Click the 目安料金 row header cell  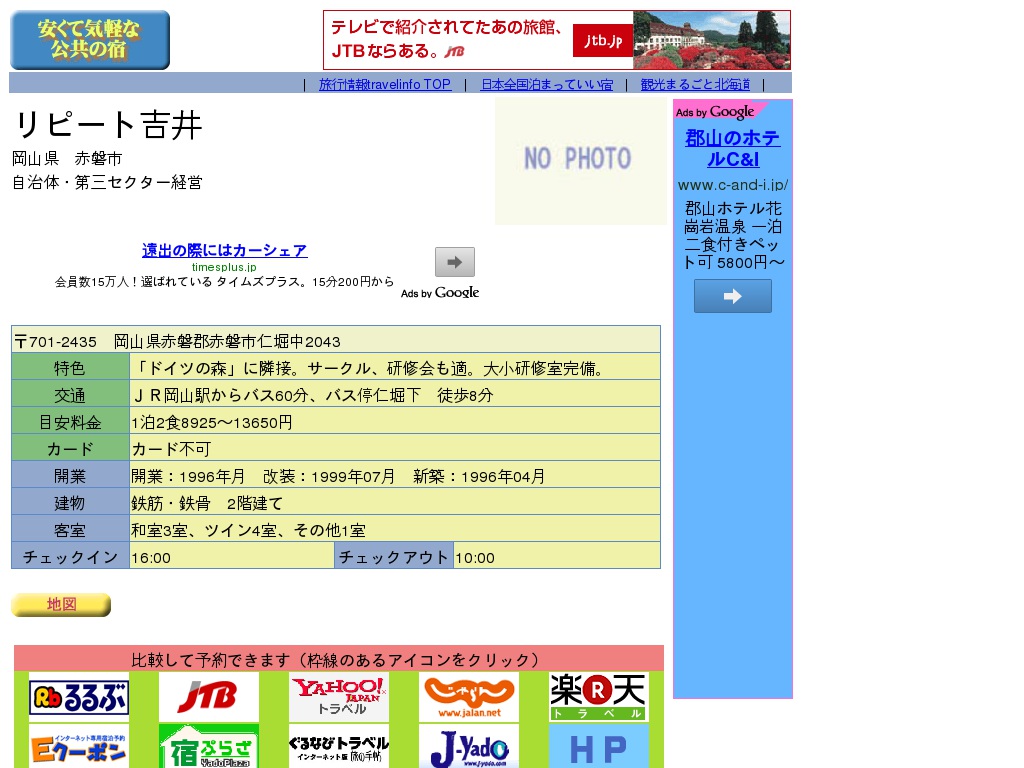coord(71,421)
